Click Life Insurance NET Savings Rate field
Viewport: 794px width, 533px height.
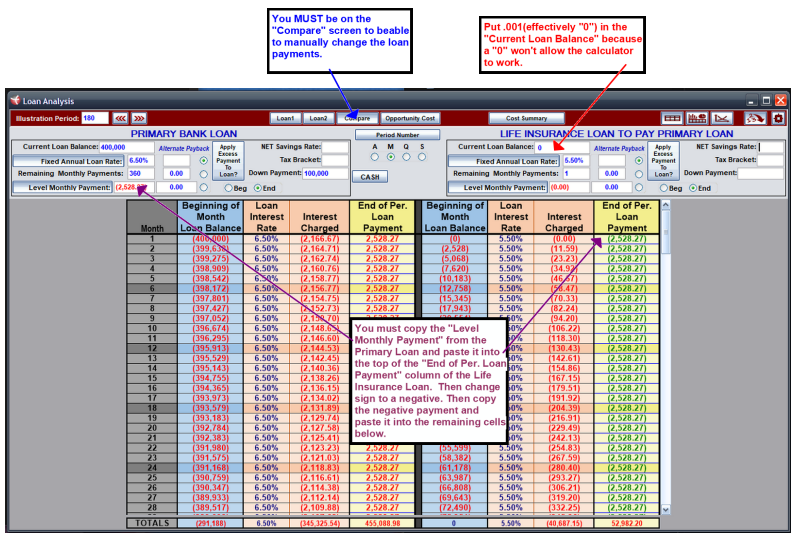[x=771, y=147]
